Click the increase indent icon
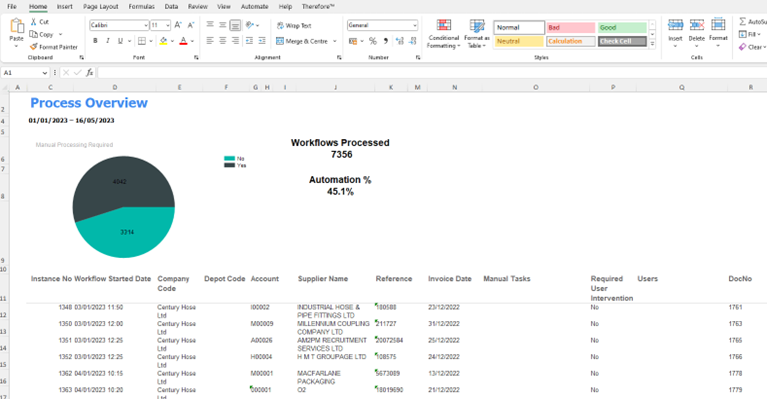 click(262, 41)
